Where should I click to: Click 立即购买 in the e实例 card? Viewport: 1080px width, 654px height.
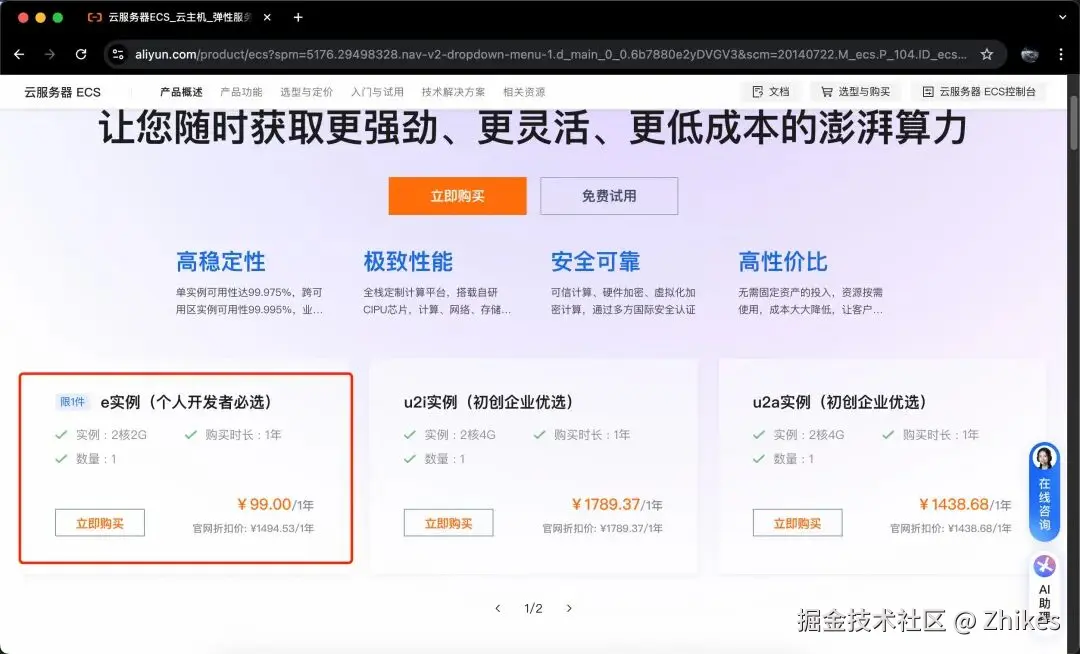pos(100,523)
